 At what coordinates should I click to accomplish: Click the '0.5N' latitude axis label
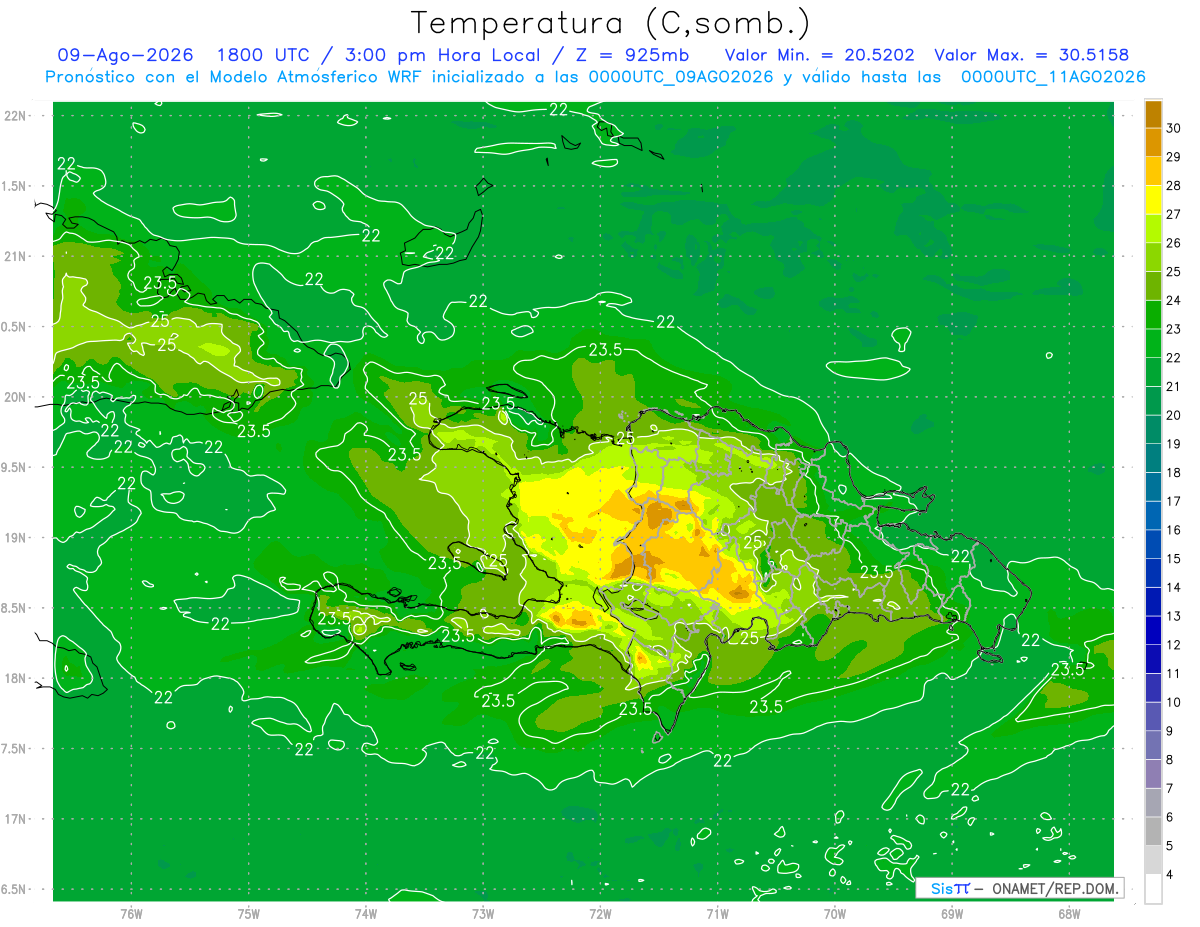point(15,327)
